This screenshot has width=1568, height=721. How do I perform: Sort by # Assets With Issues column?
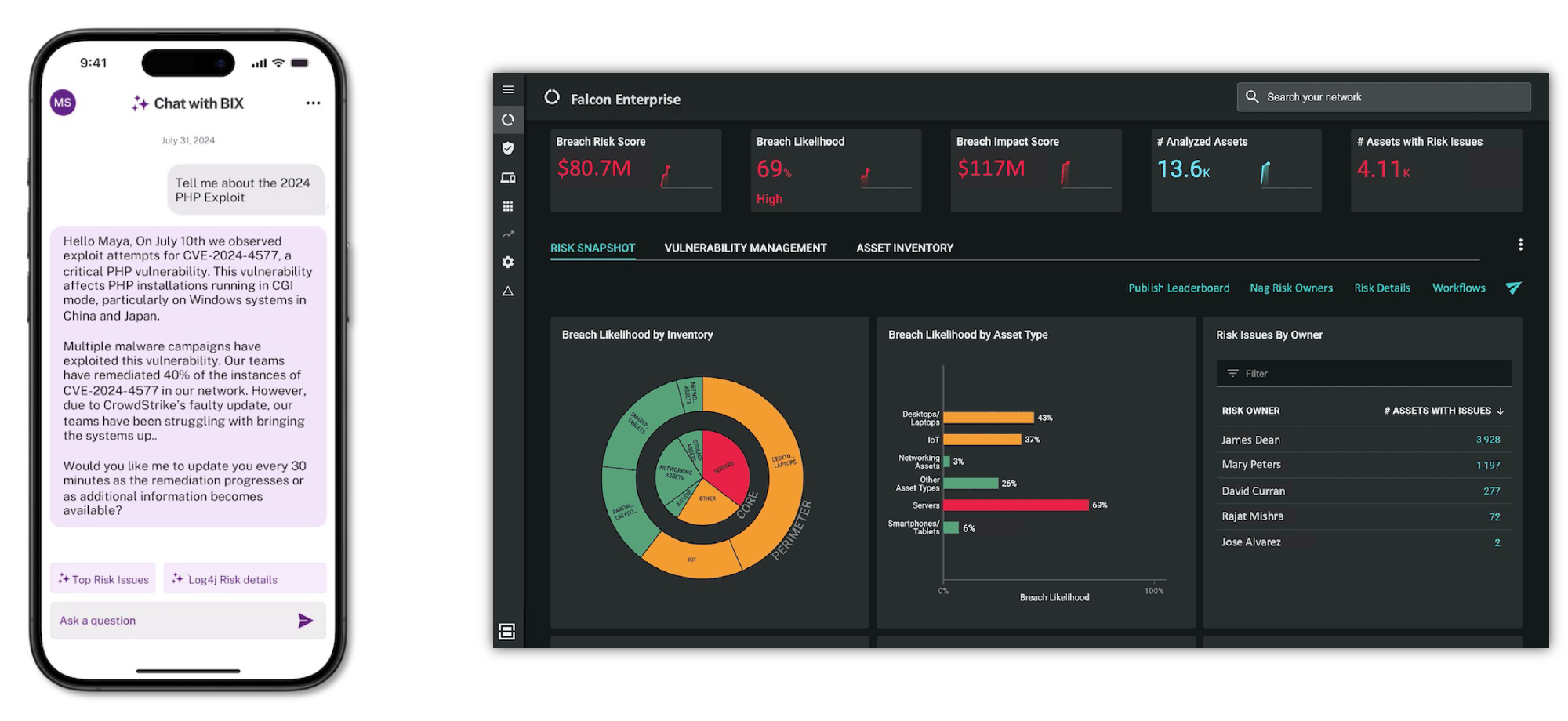[1443, 411]
